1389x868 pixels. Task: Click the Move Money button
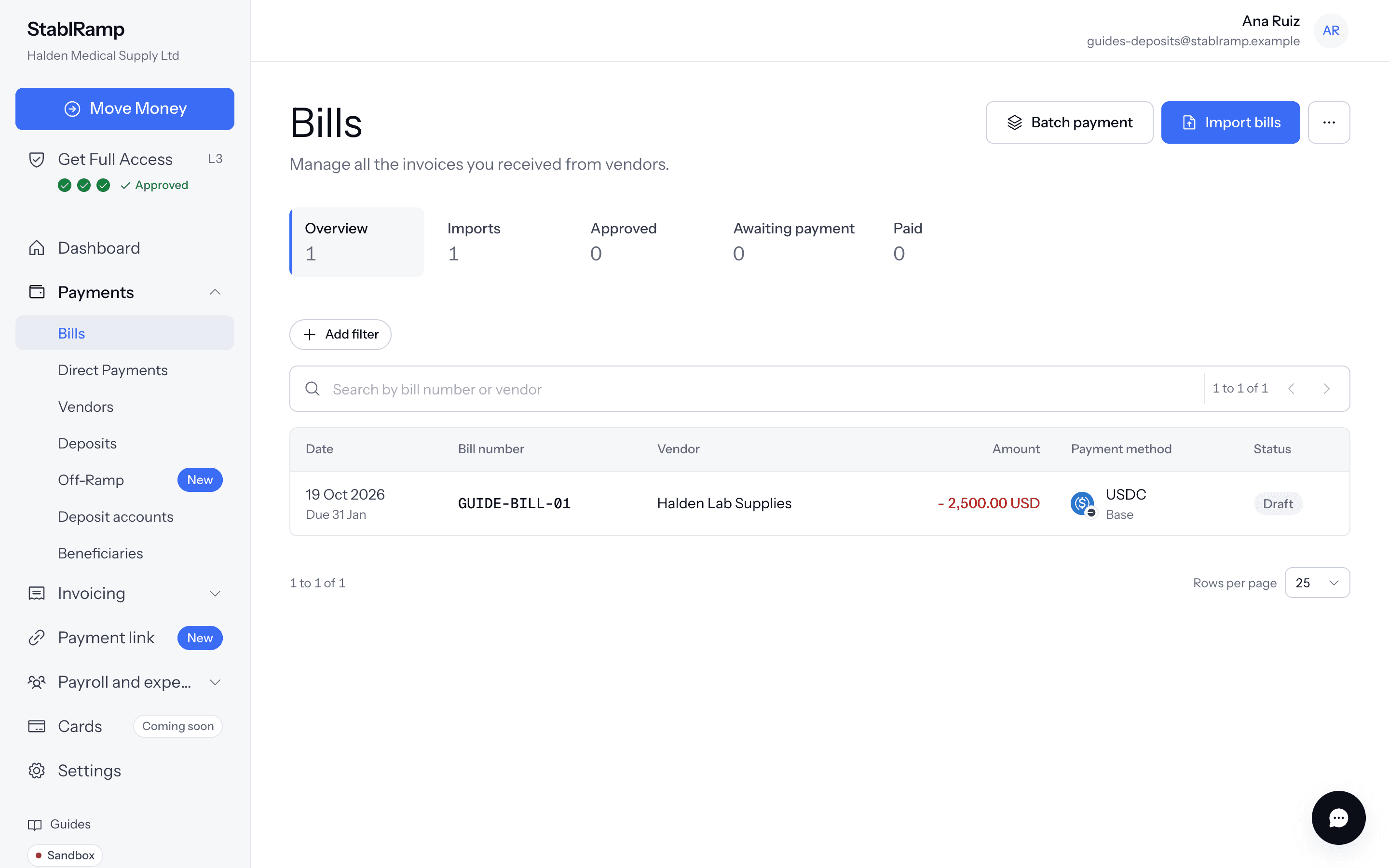click(x=124, y=108)
